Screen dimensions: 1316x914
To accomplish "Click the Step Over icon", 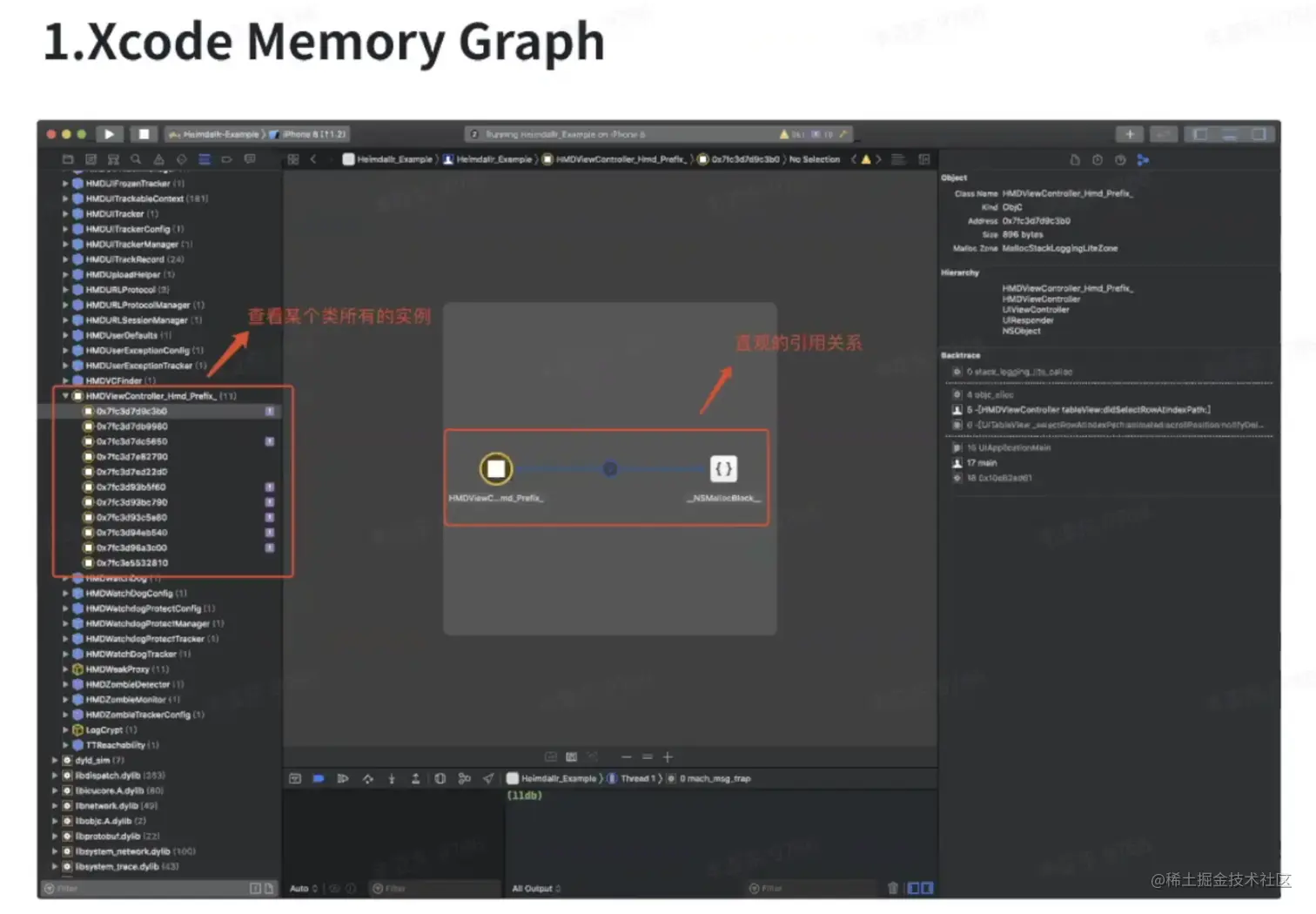I will click(367, 778).
